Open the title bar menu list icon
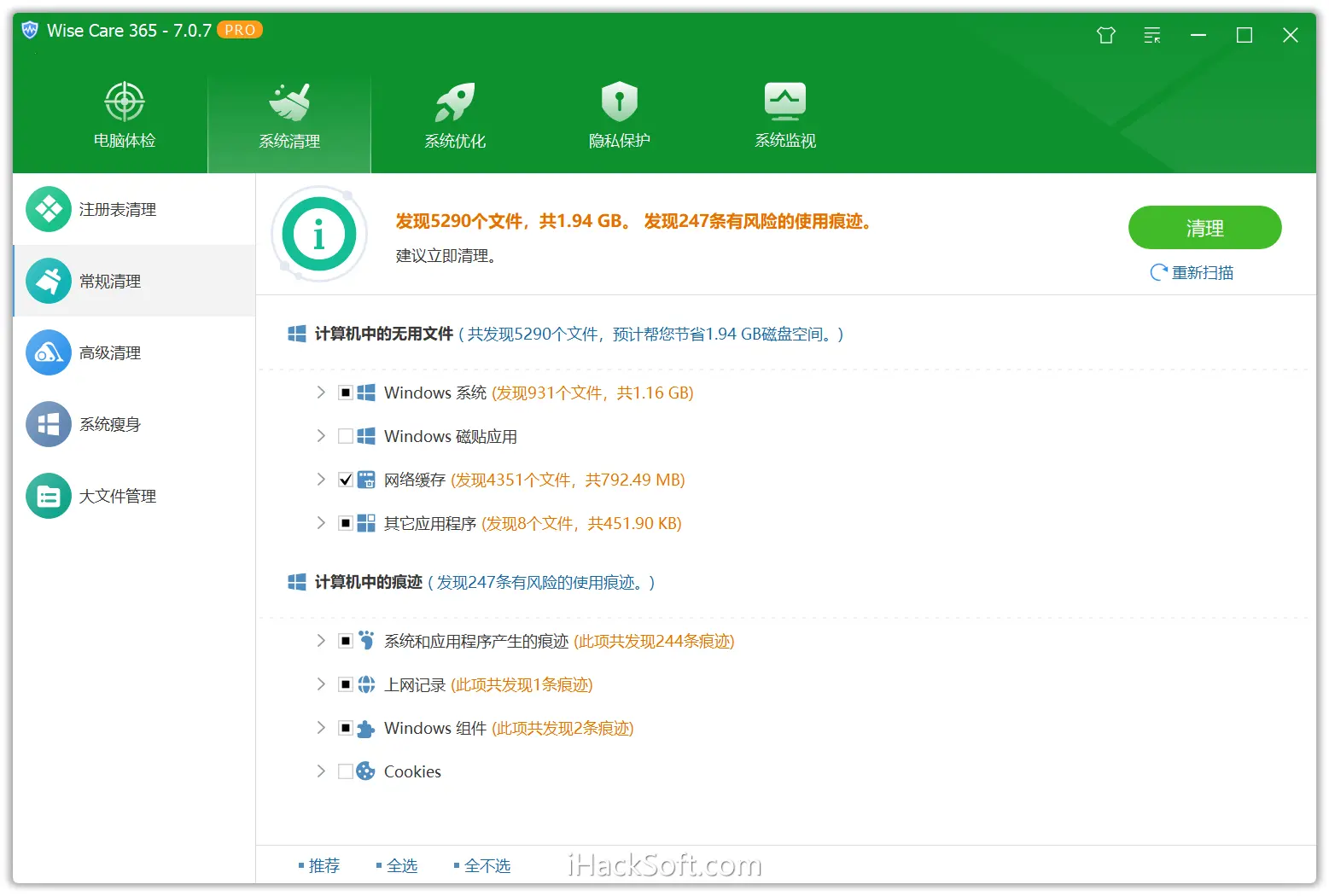Screen dimensions: 1329x896 tap(1152, 35)
